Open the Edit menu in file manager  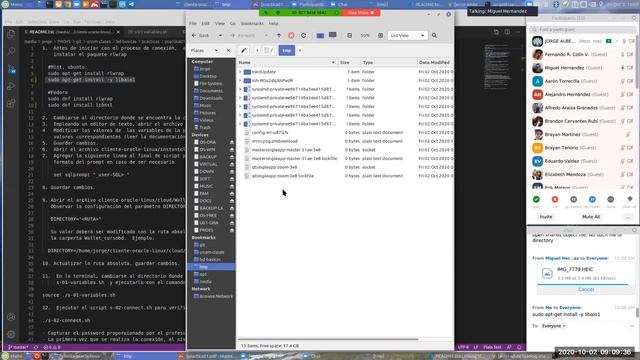pos(205,24)
